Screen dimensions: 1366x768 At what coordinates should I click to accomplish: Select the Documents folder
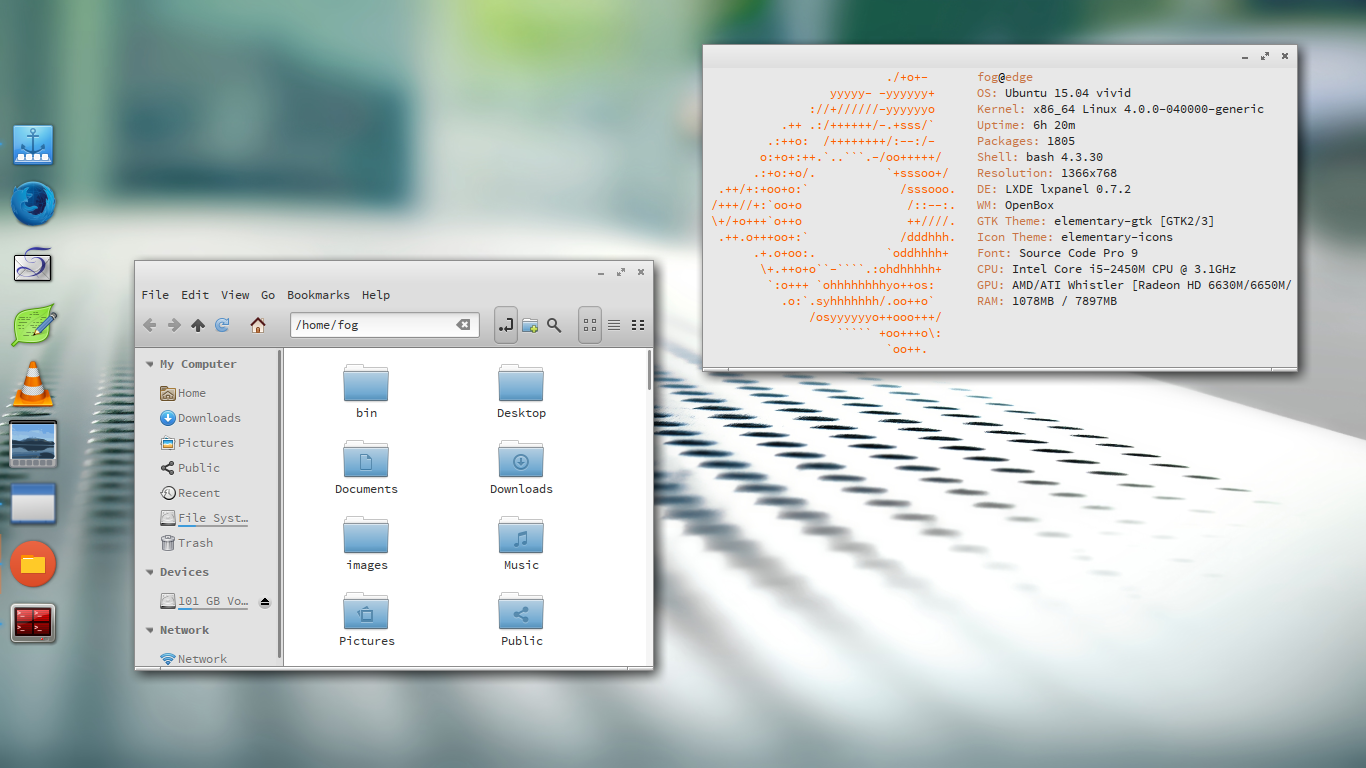366,467
